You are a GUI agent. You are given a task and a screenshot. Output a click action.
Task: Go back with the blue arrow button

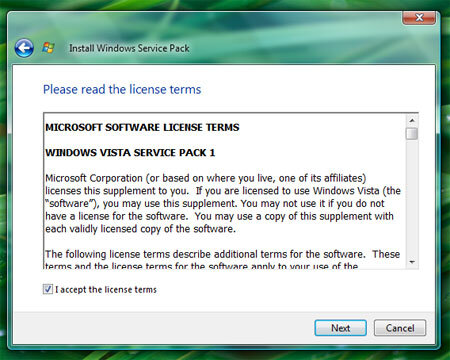pos(24,48)
